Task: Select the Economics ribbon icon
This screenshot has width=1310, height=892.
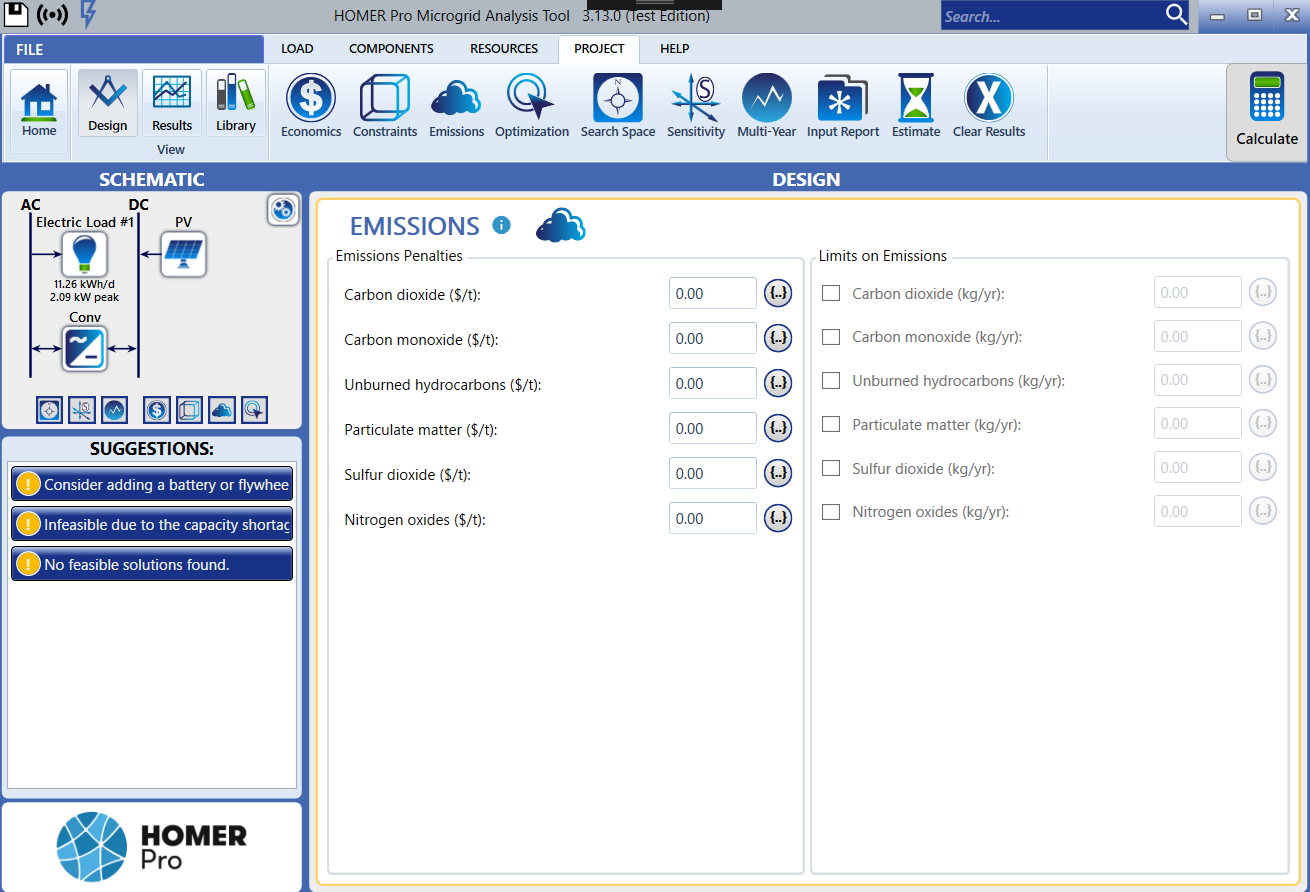Action: (x=310, y=105)
